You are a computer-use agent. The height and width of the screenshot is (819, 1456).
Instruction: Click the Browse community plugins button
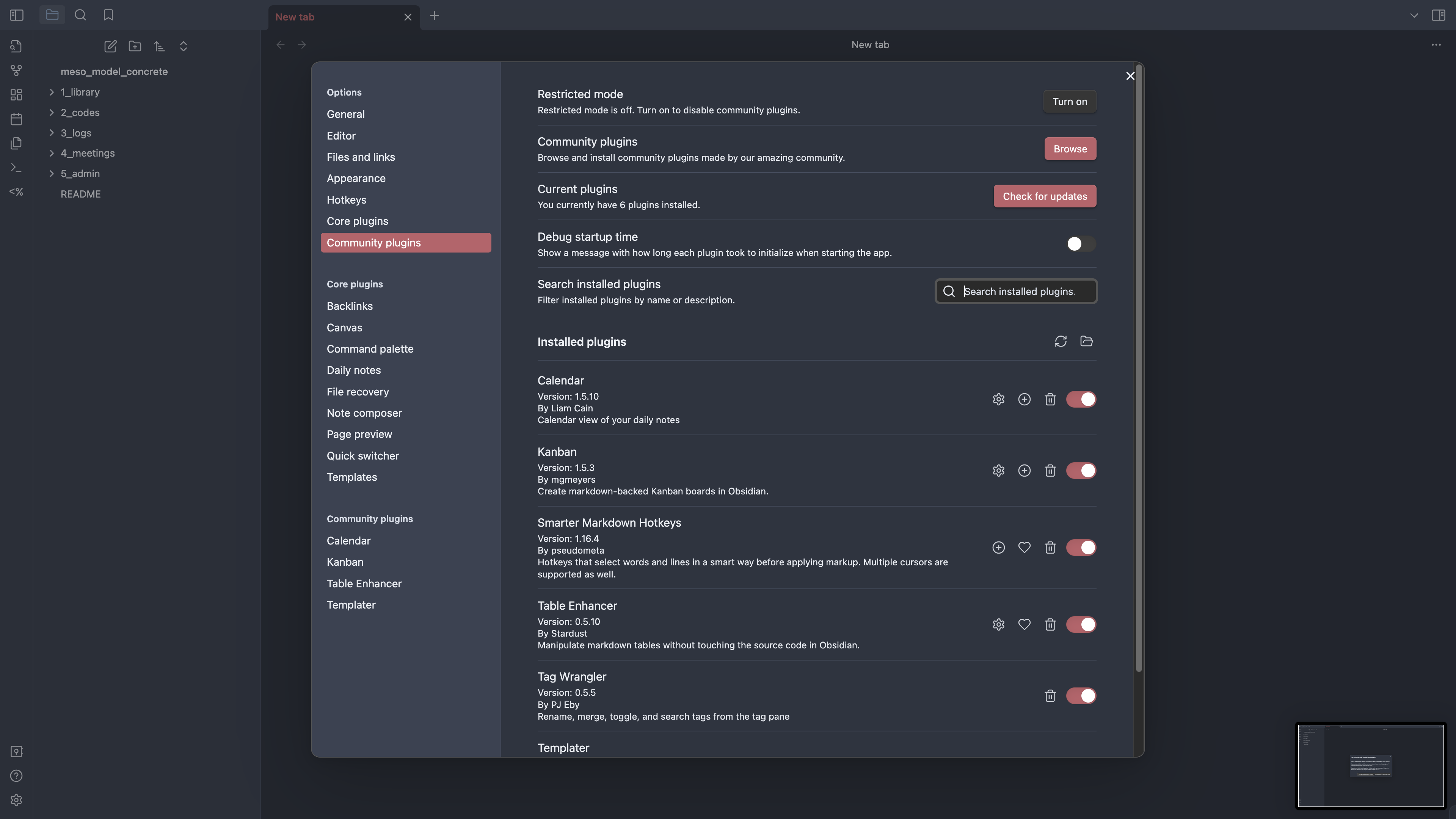[x=1069, y=149]
